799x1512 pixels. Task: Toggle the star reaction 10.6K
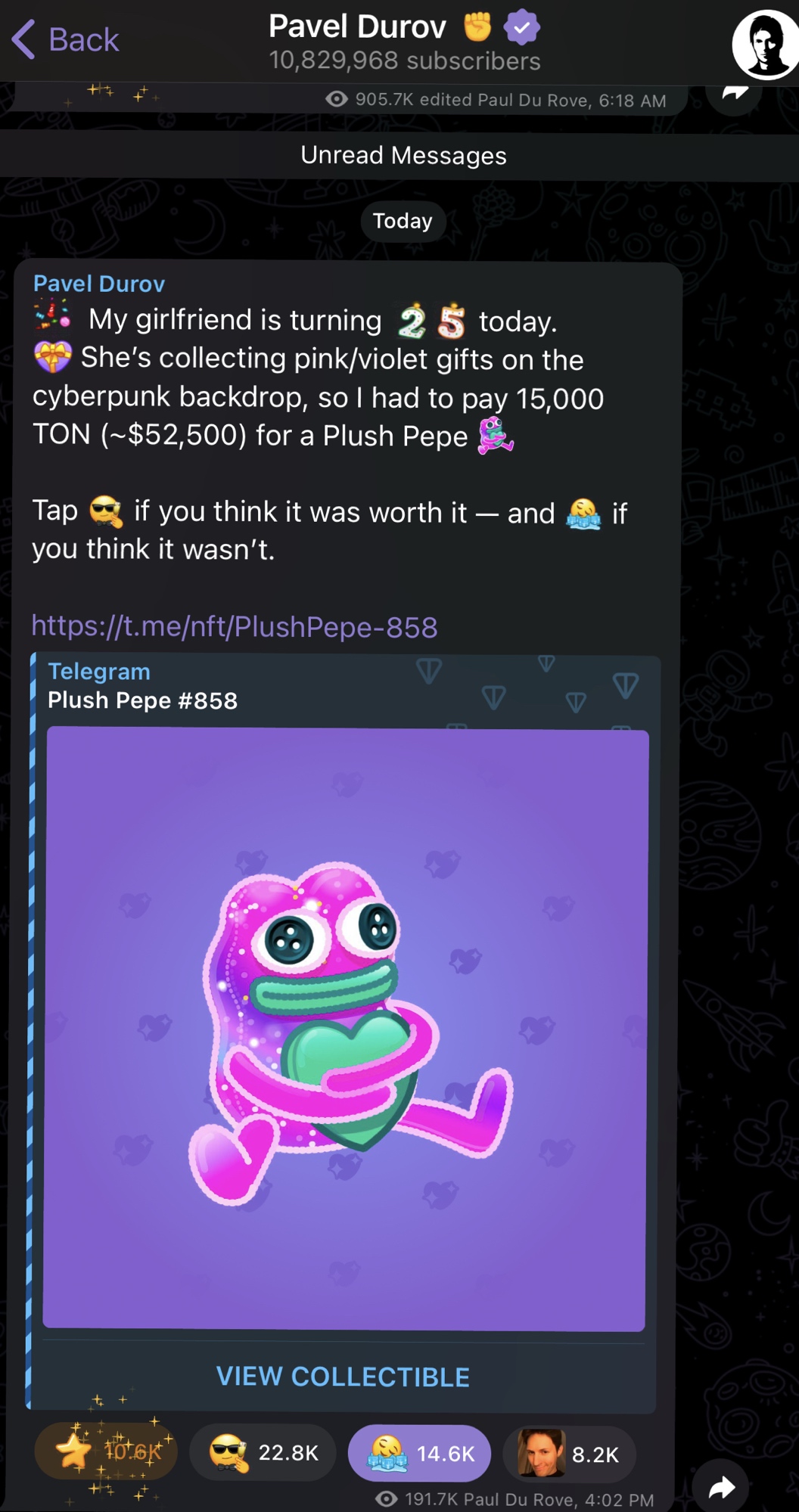coord(106,1451)
